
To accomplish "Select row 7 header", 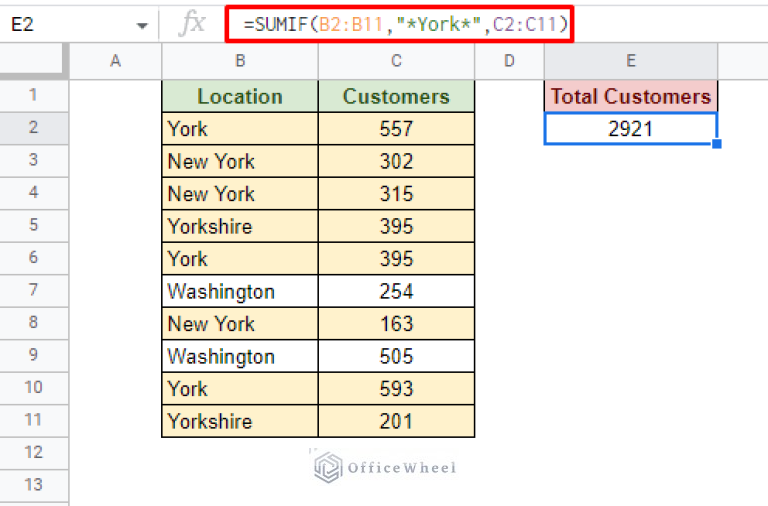I will 34,291.
